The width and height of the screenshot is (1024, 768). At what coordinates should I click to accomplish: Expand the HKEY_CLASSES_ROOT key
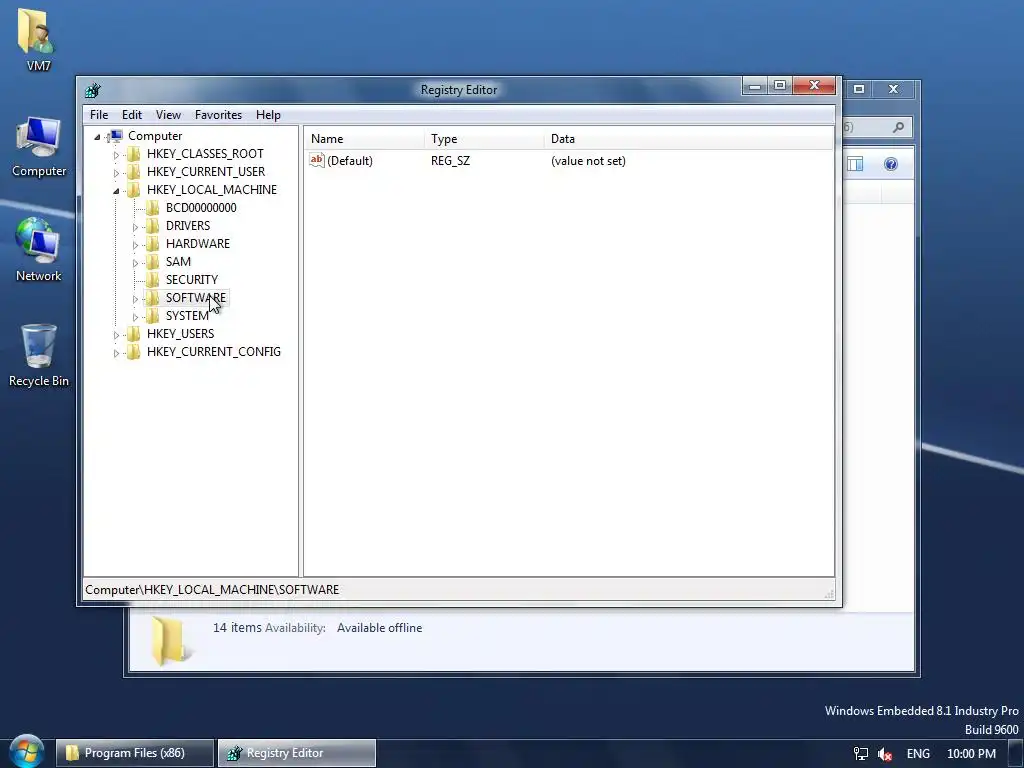[116, 155]
